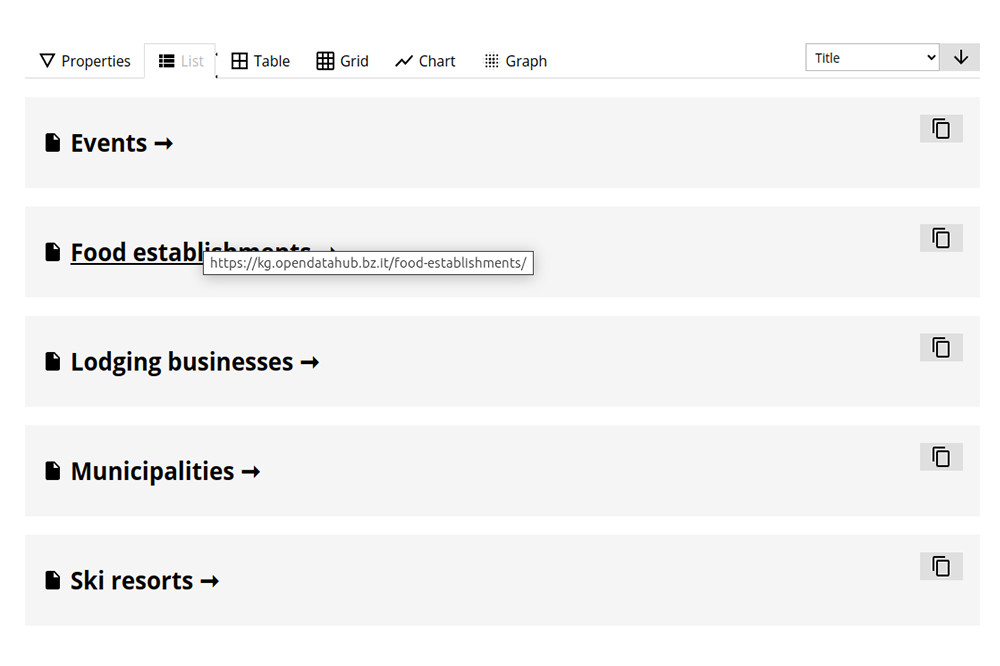1000x666 pixels.
Task: Click the grid icon on Grid tab
Action: click(325, 61)
